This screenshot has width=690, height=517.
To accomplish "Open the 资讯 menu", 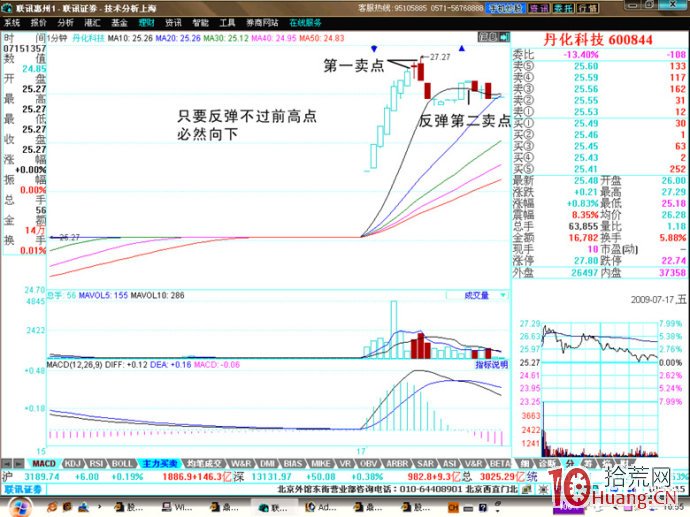I will click(x=173, y=23).
